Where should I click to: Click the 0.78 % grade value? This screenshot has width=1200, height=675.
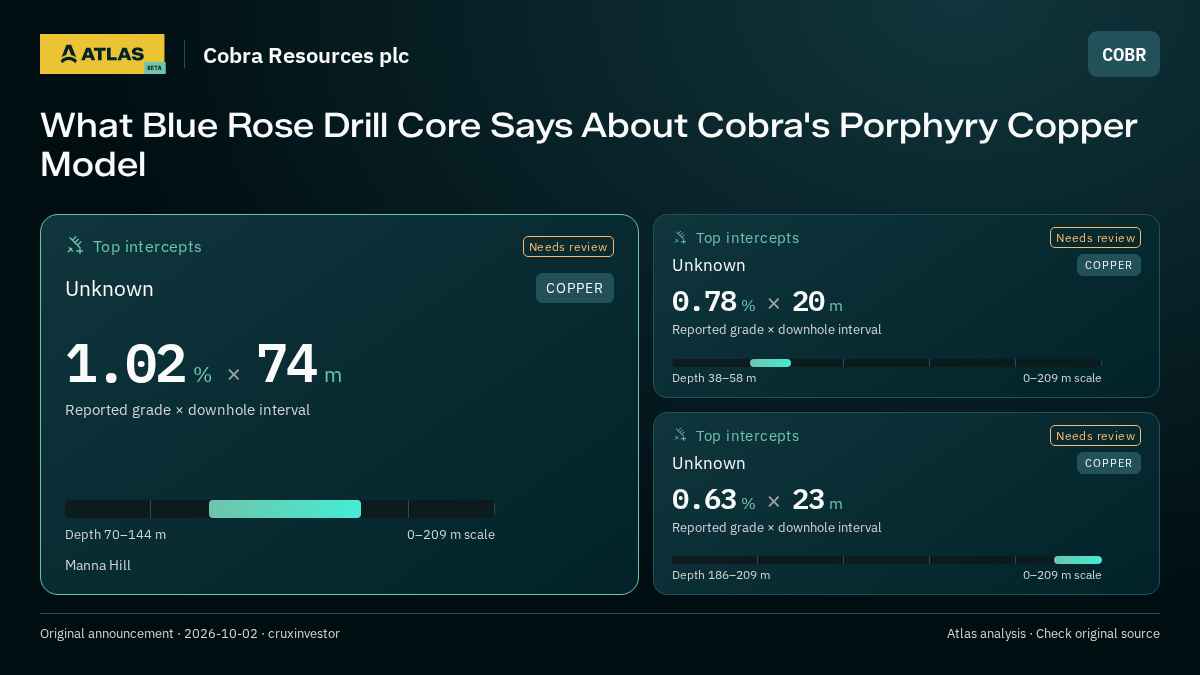point(713,302)
